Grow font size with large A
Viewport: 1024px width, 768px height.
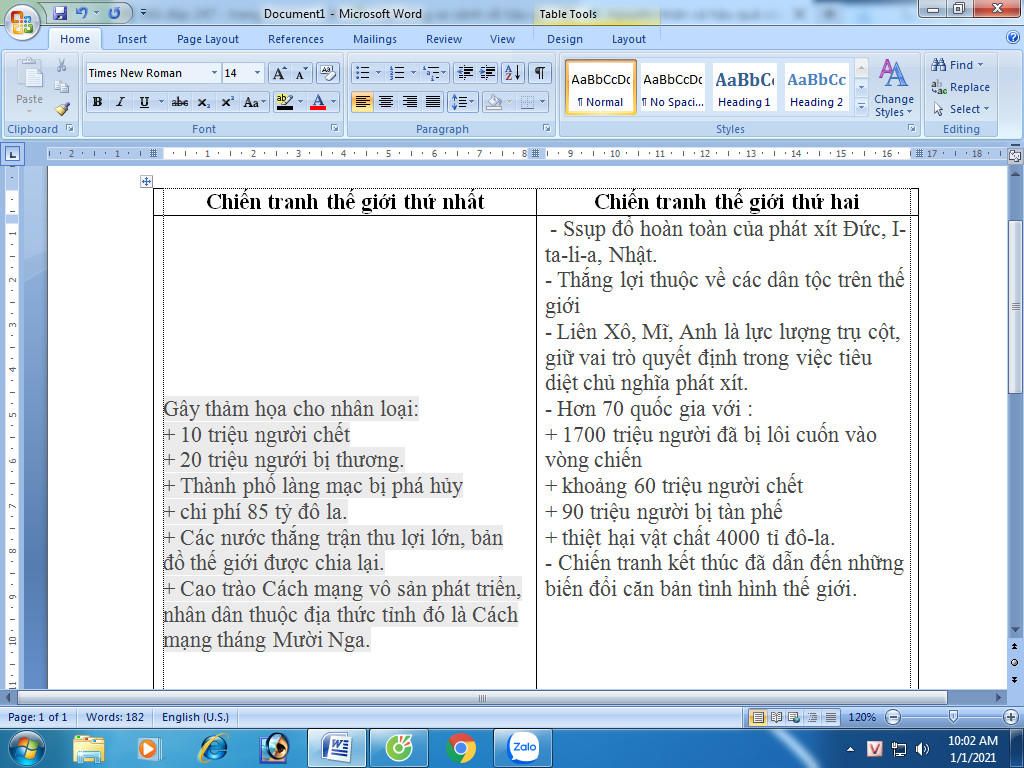[x=279, y=73]
